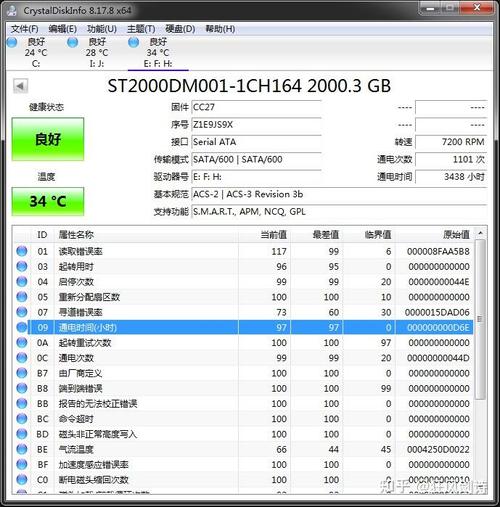The width and height of the screenshot is (500, 507).
Task: Click the status icon of row C0
Action: click(22, 480)
